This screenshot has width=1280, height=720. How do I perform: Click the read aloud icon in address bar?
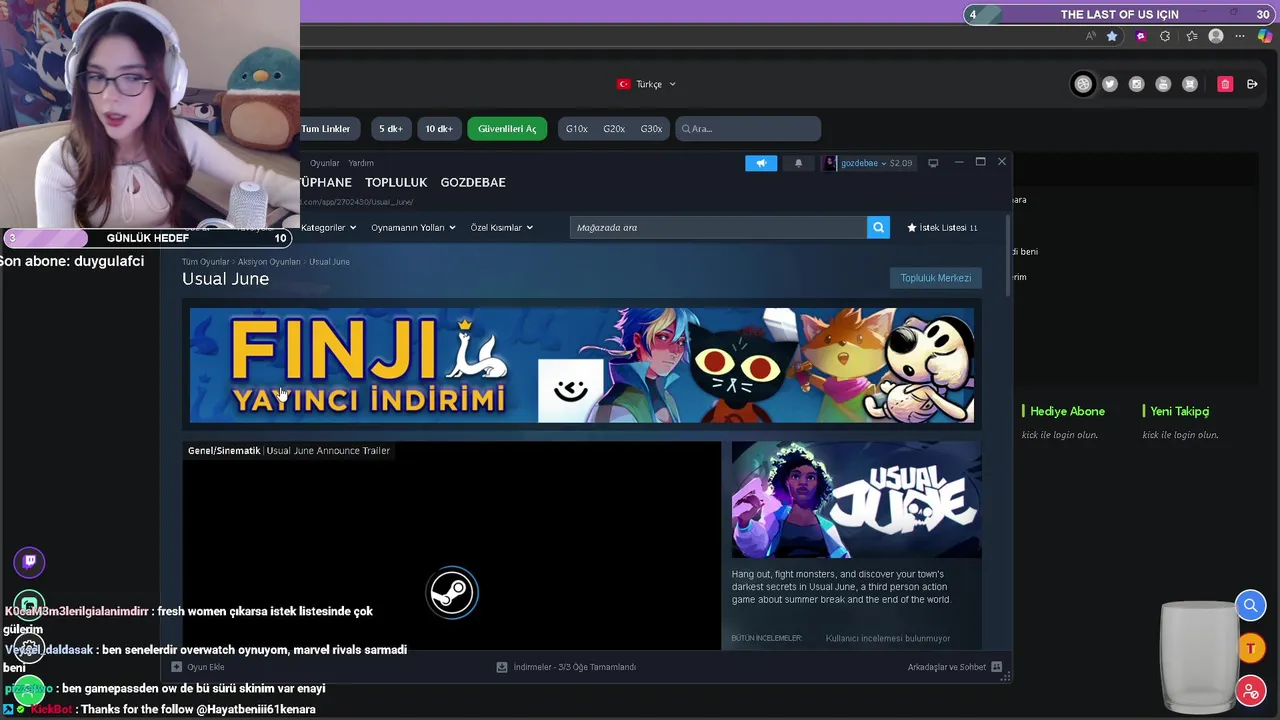(x=1091, y=36)
